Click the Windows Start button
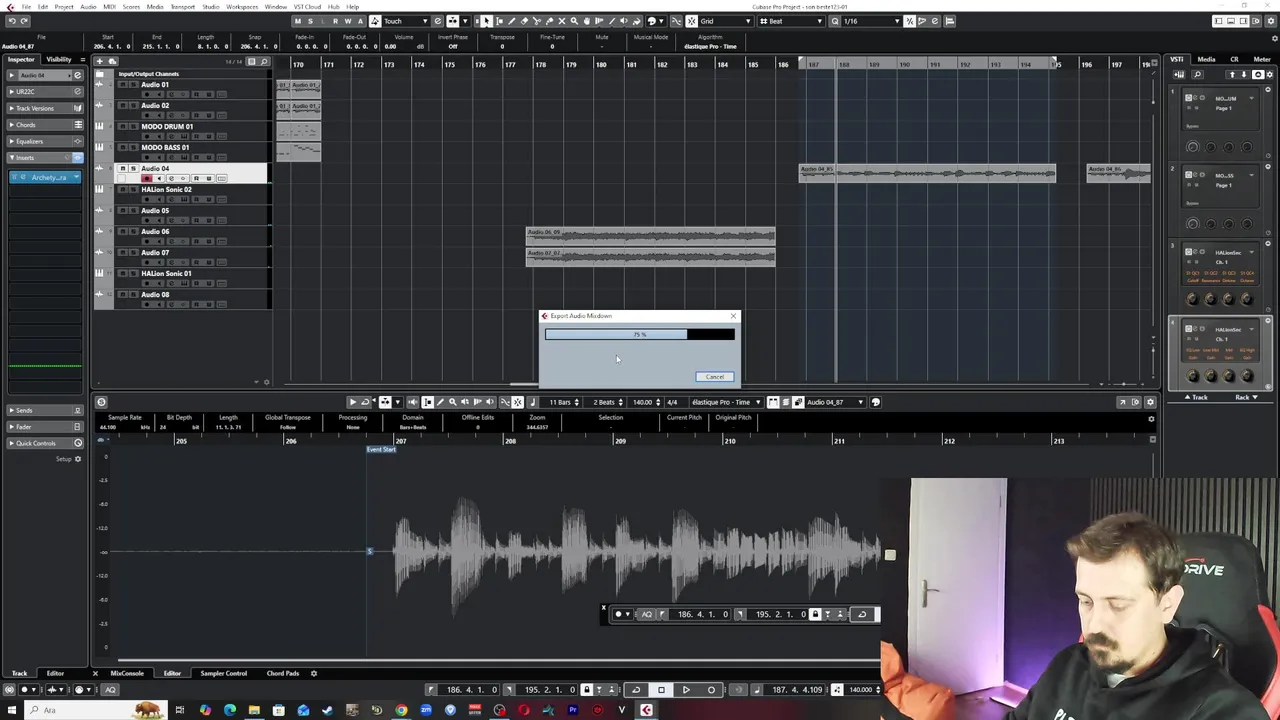 click(11, 711)
